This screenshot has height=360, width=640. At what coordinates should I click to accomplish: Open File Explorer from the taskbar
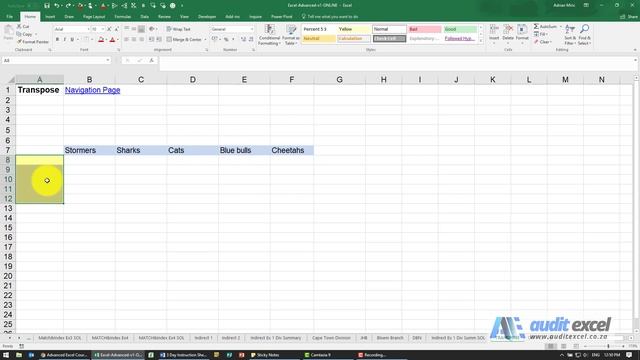click(x=19, y=355)
